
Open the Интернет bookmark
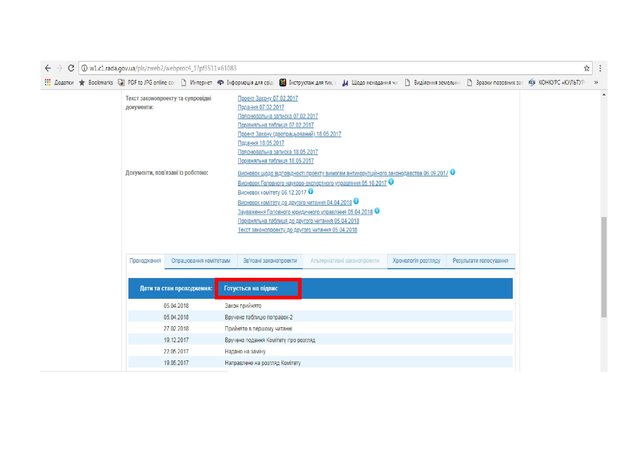(196, 82)
